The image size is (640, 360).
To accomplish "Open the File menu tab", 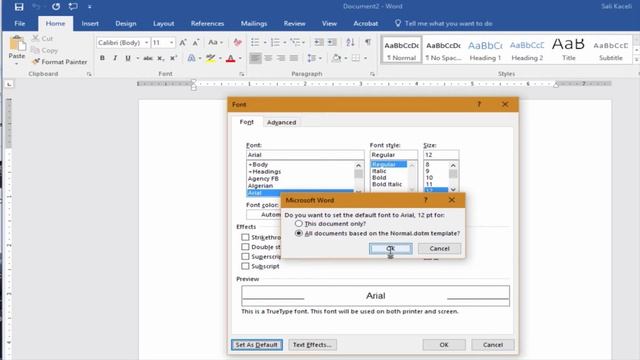I will point(20,24).
